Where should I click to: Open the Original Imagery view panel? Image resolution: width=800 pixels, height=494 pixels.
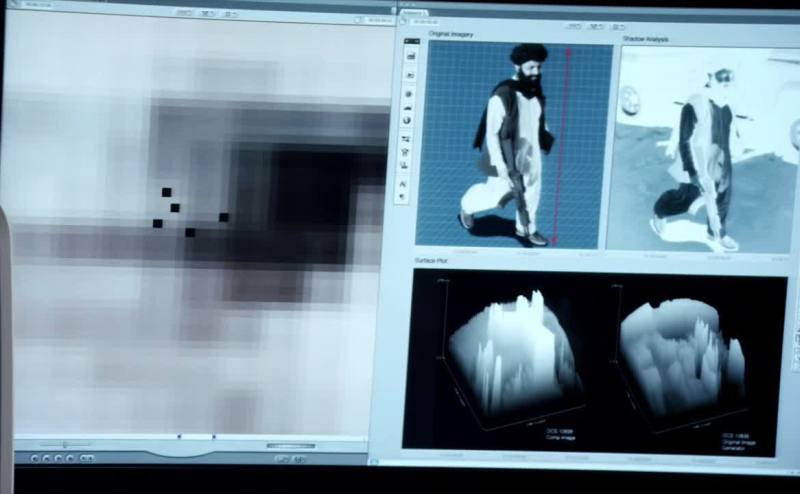pyautogui.click(x=514, y=146)
